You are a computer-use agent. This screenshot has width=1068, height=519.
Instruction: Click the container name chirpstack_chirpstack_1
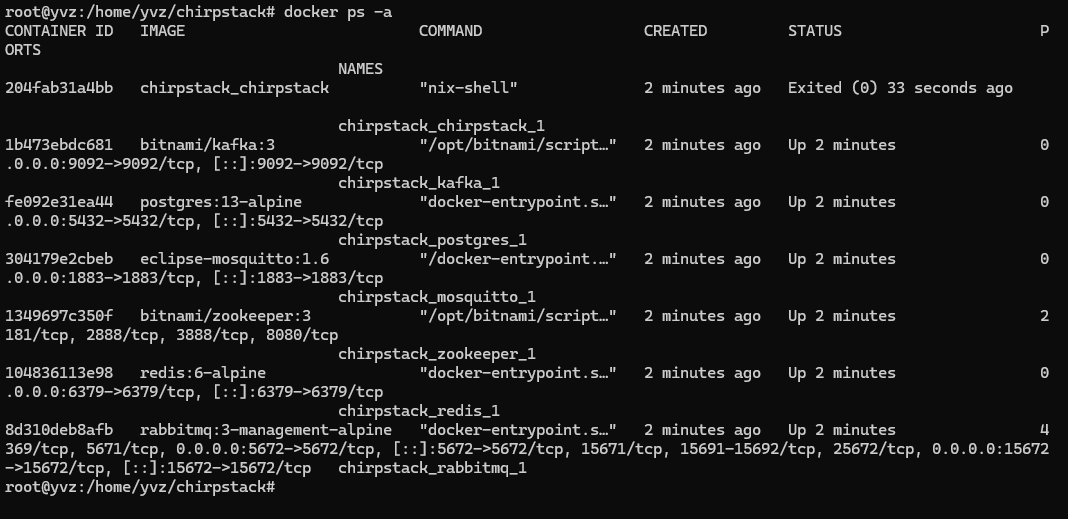(441, 127)
